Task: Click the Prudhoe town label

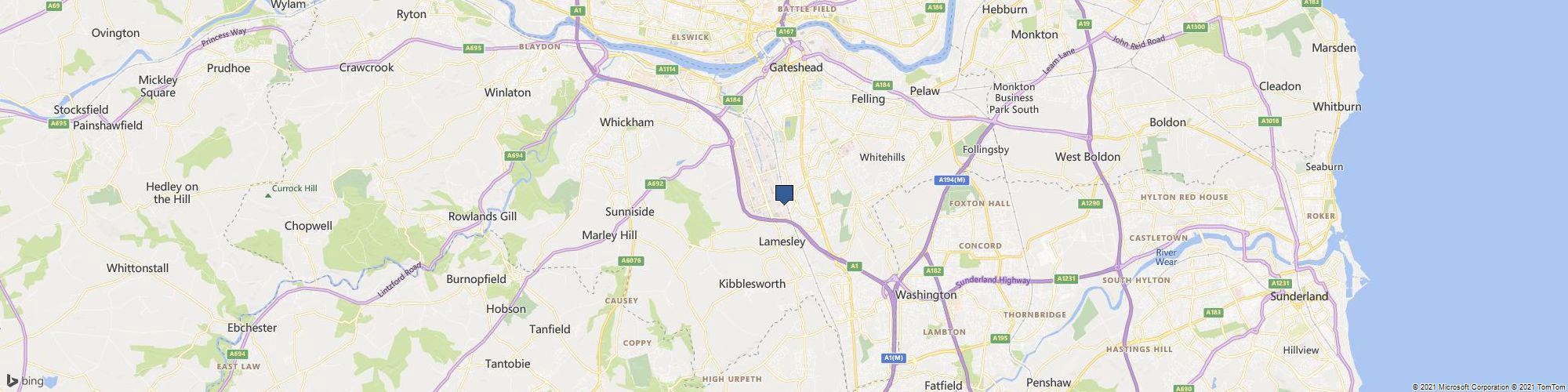Action: click(228, 68)
